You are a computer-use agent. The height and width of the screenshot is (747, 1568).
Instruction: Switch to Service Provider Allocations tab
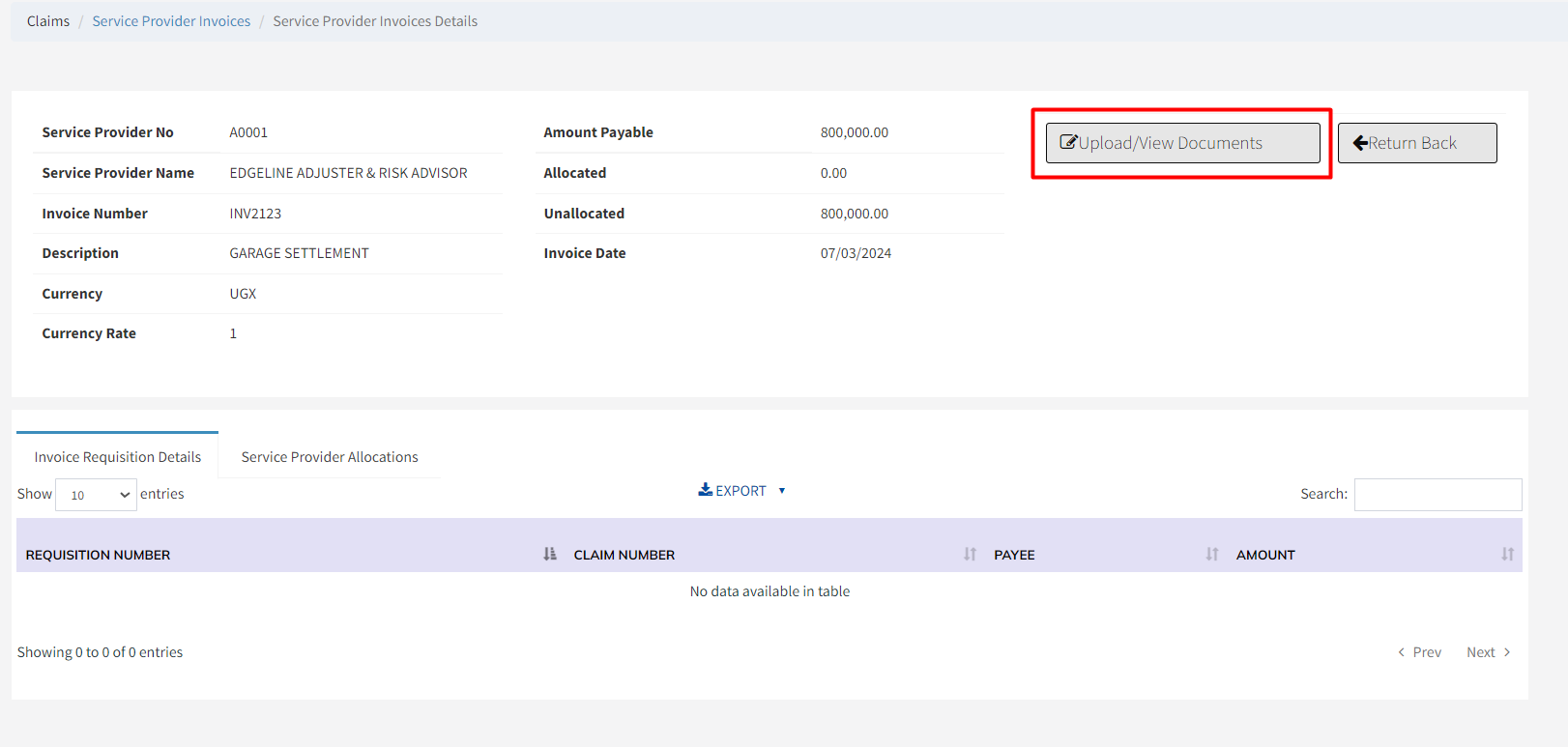pyautogui.click(x=330, y=457)
